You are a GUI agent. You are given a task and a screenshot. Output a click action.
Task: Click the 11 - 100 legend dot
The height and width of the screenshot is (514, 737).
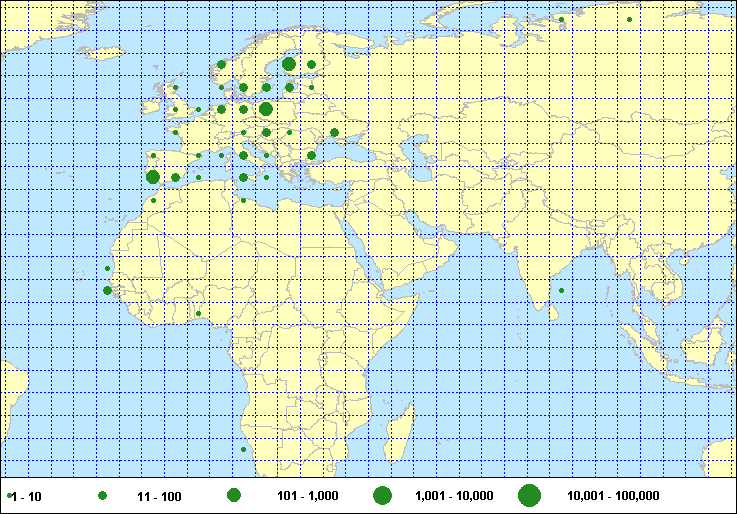[x=102, y=496]
